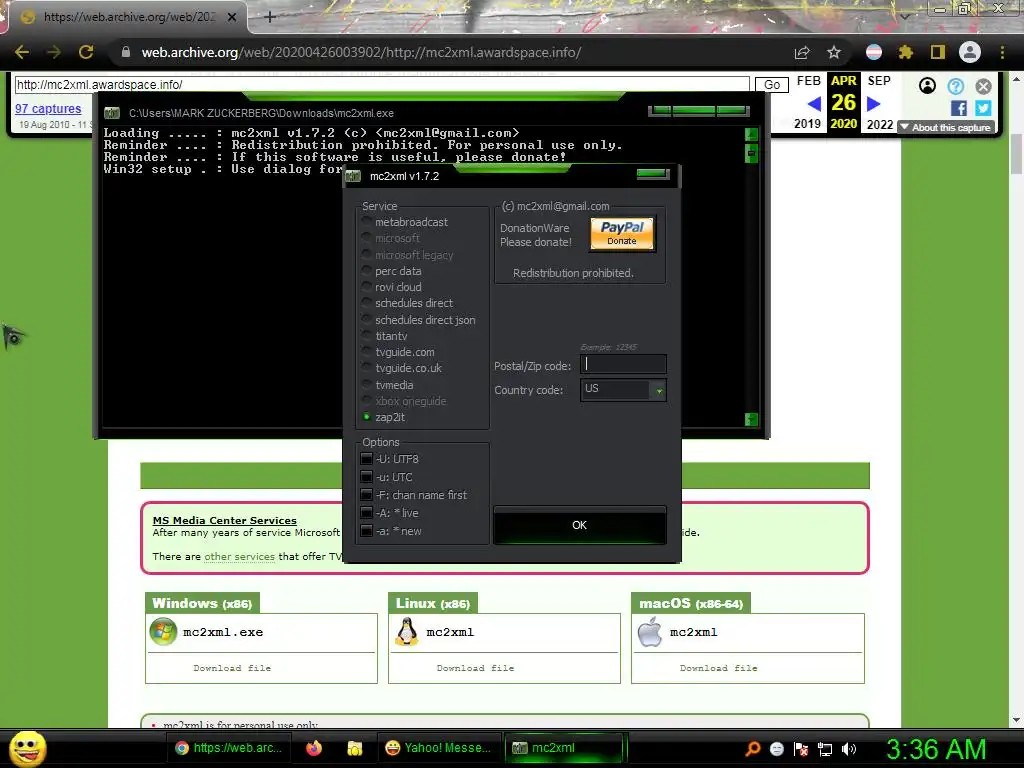Go to next capture blue arrow
This screenshot has width=1024, height=768.
(x=874, y=104)
